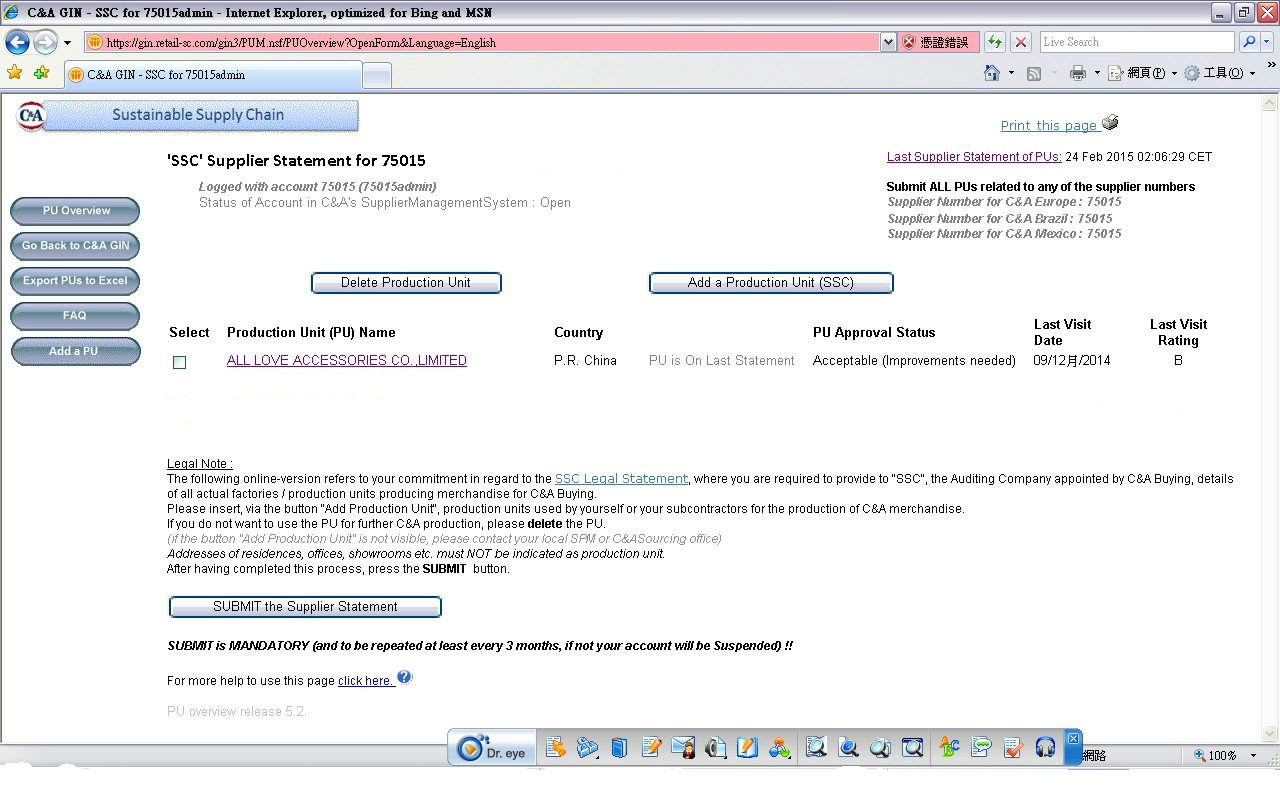Click the Home icon in the toolbar
This screenshot has width=1280, height=800.
(x=992, y=73)
